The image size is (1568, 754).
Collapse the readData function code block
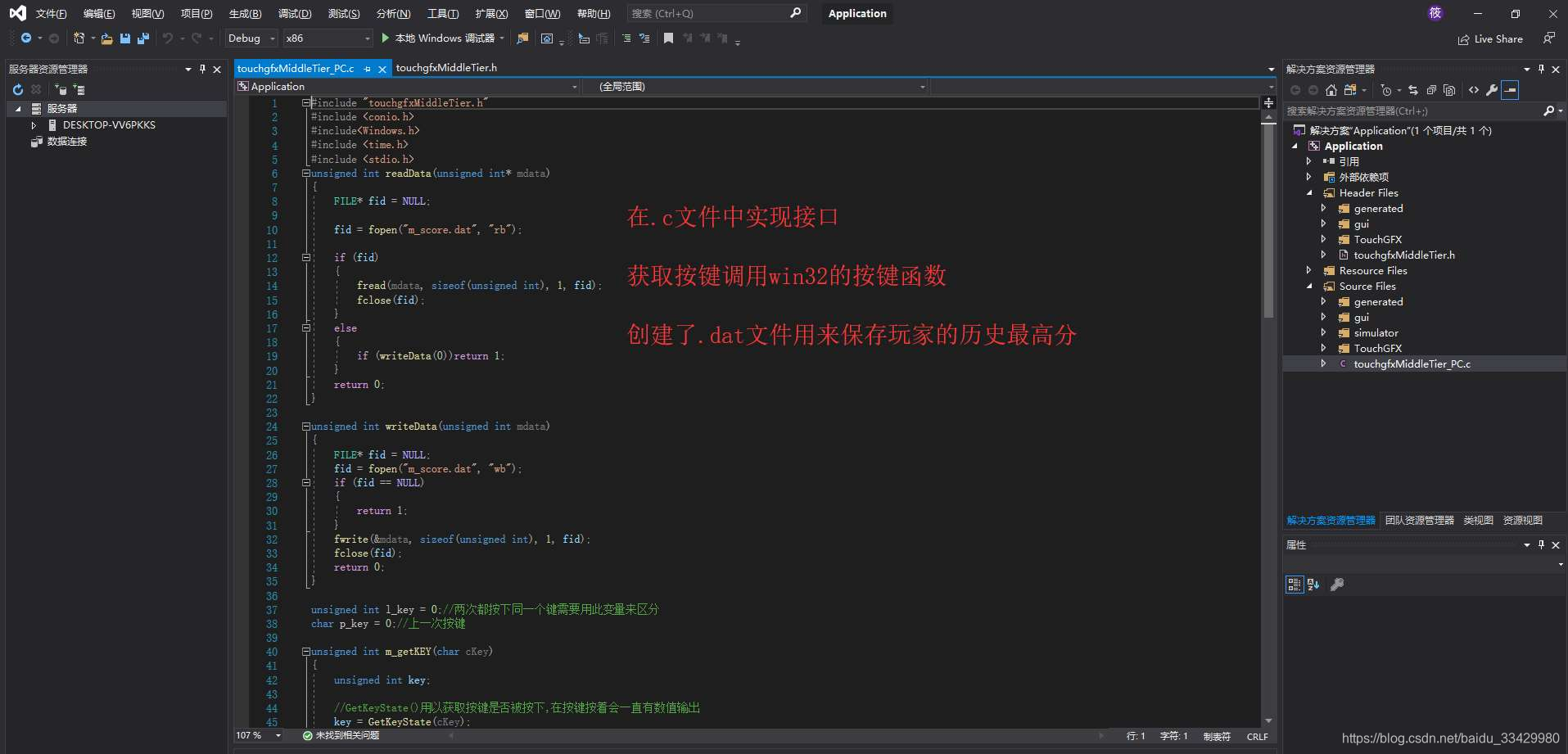click(x=305, y=174)
